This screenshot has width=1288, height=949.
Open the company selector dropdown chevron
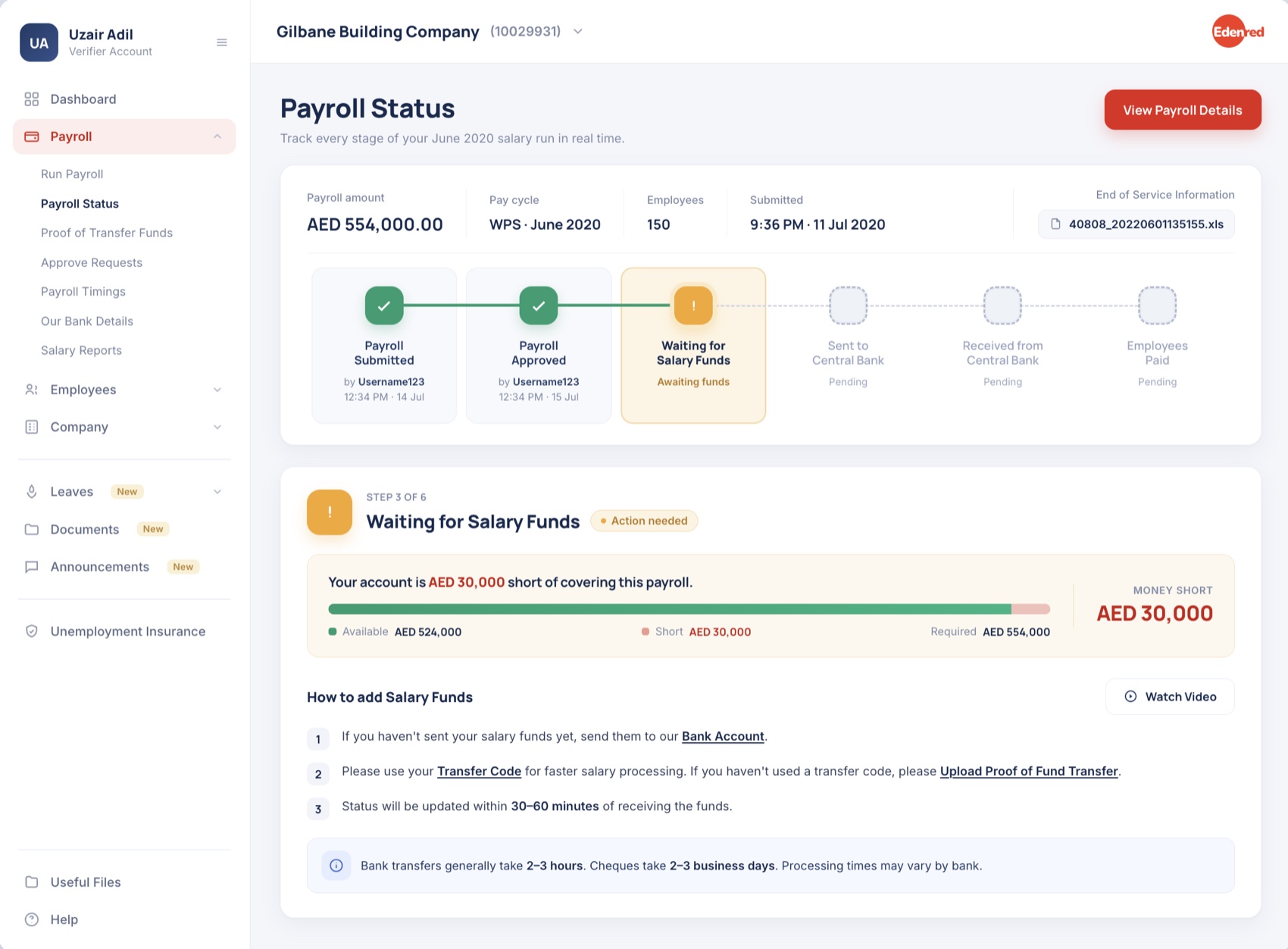click(x=578, y=32)
